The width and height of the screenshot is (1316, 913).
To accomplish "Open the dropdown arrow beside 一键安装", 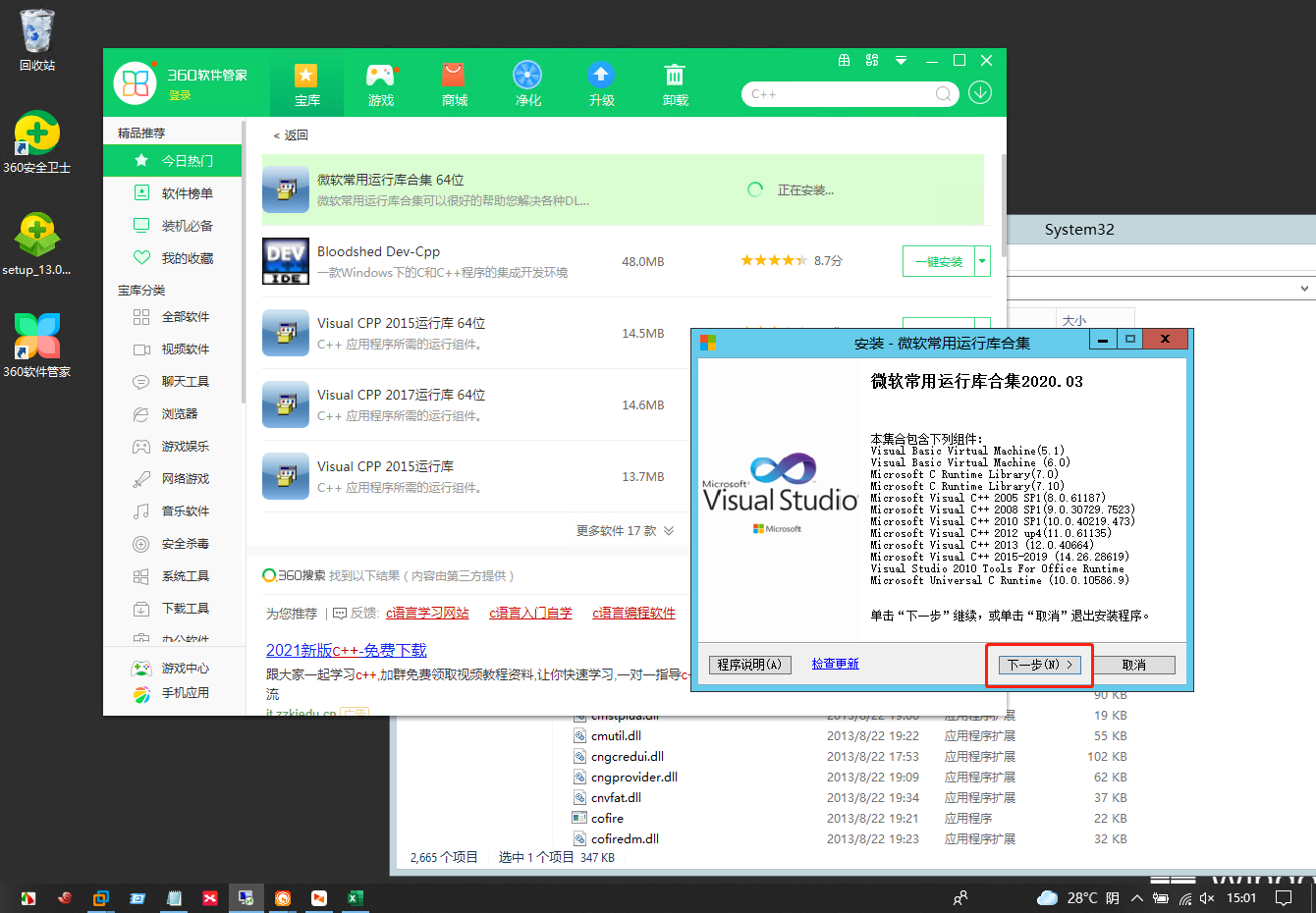I will (x=980, y=261).
